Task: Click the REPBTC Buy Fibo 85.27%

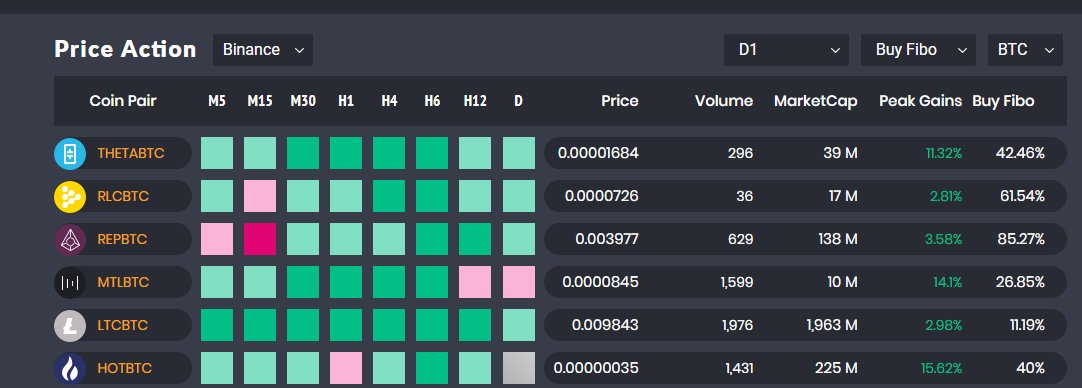Action: coord(1021,240)
